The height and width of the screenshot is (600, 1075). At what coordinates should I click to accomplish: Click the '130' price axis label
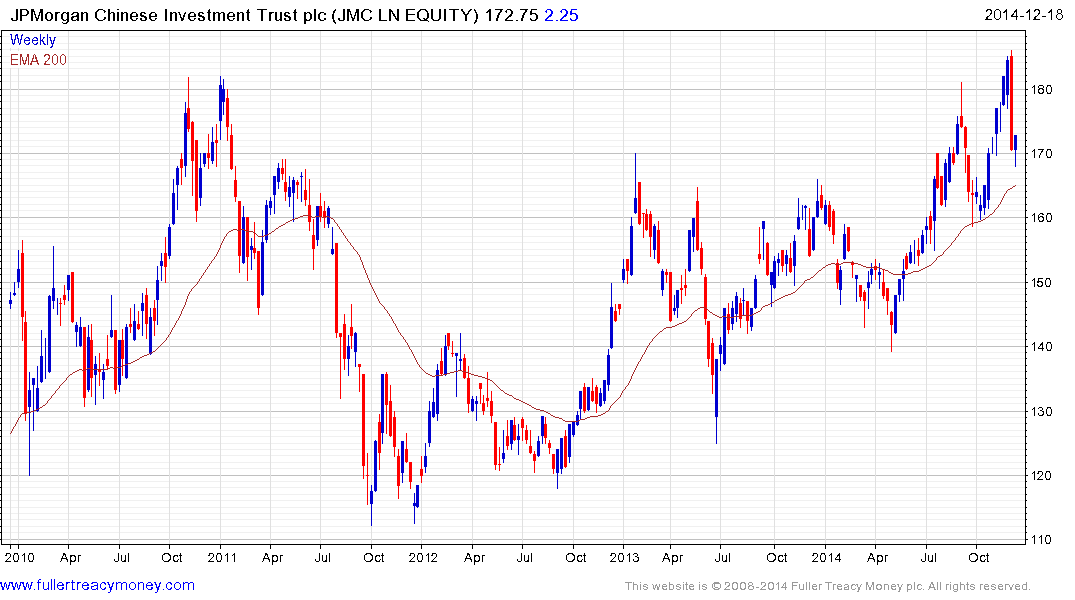(x=1042, y=411)
